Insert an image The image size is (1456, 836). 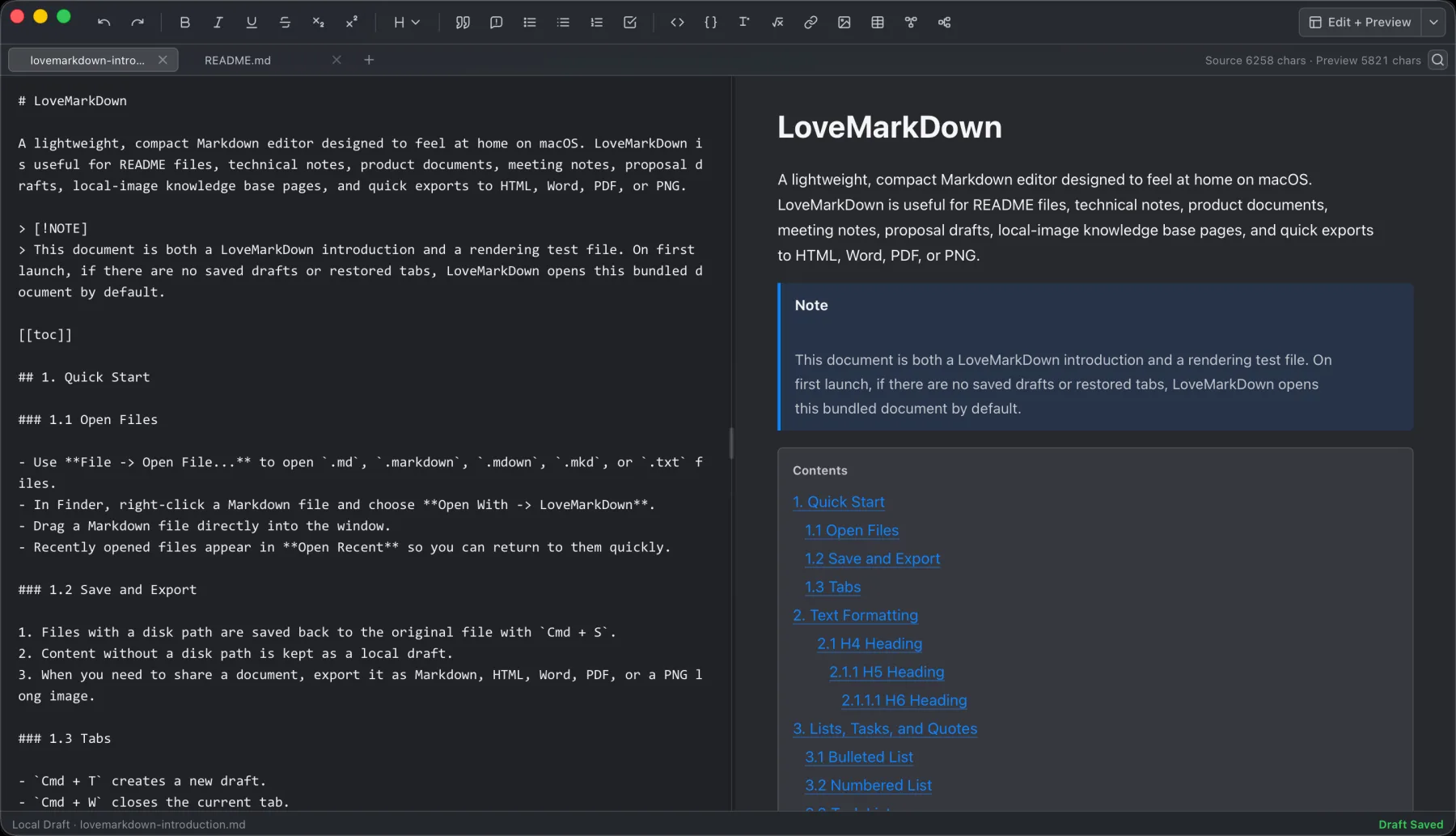(844, 23)
